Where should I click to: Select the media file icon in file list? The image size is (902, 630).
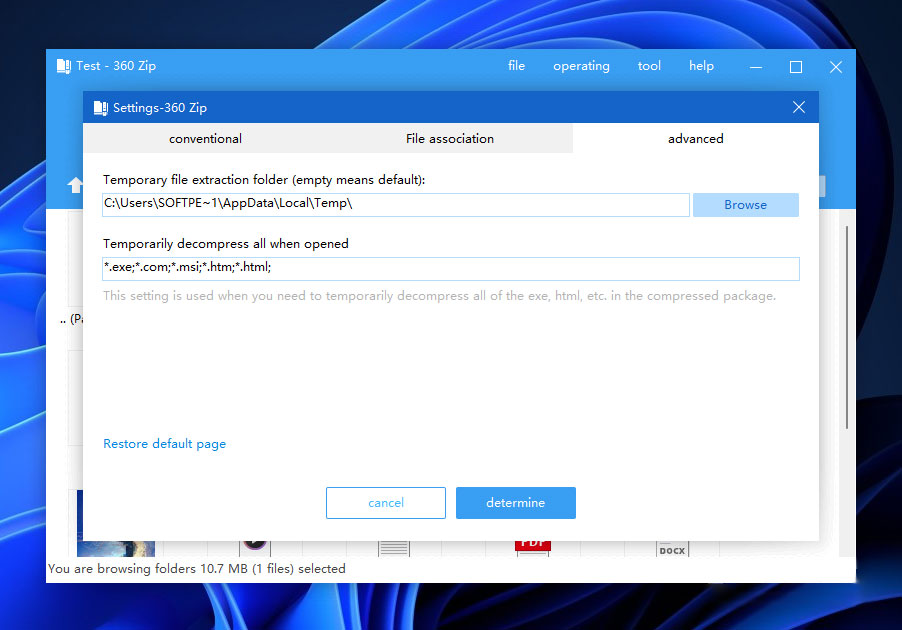click(x=255, y=547)
